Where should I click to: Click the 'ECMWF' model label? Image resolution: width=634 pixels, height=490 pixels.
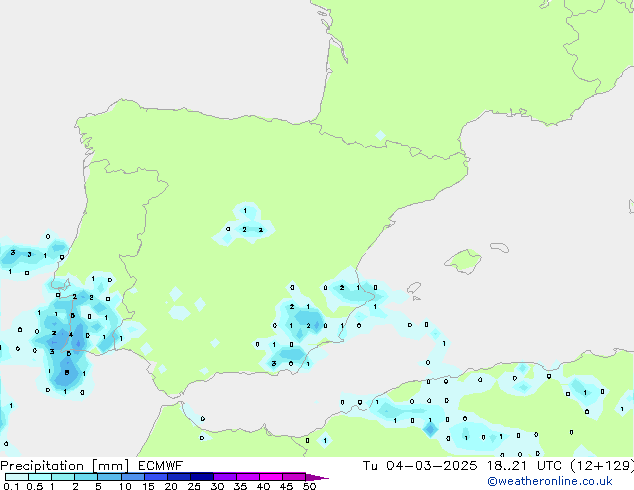(x=160, y=466)
